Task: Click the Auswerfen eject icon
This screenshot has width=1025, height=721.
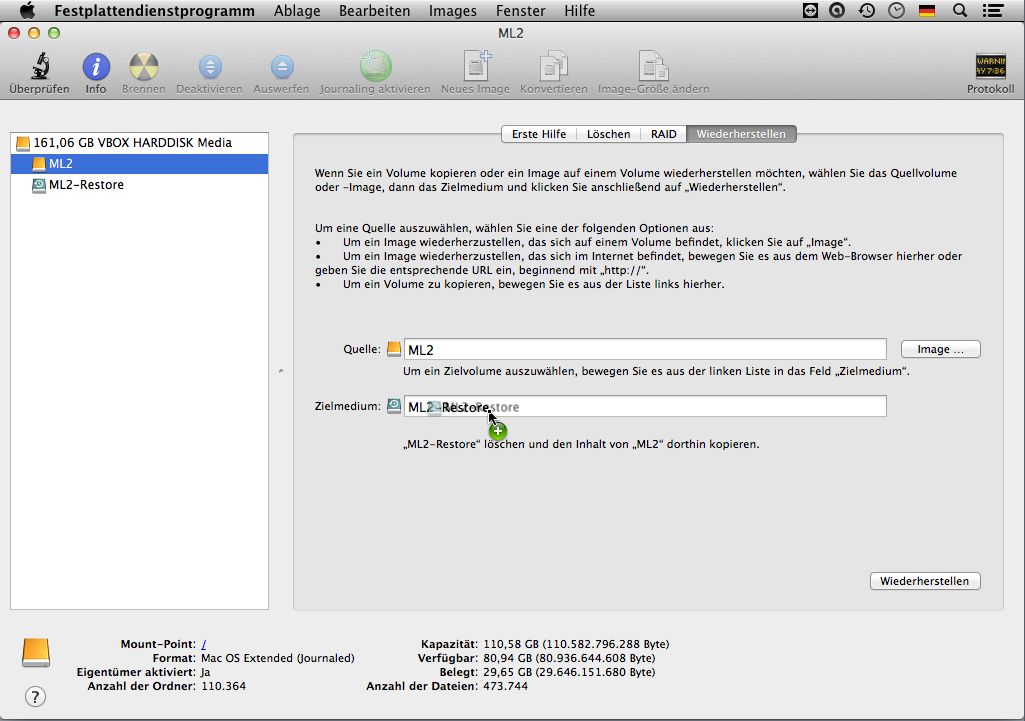Action: pos(282,66)
